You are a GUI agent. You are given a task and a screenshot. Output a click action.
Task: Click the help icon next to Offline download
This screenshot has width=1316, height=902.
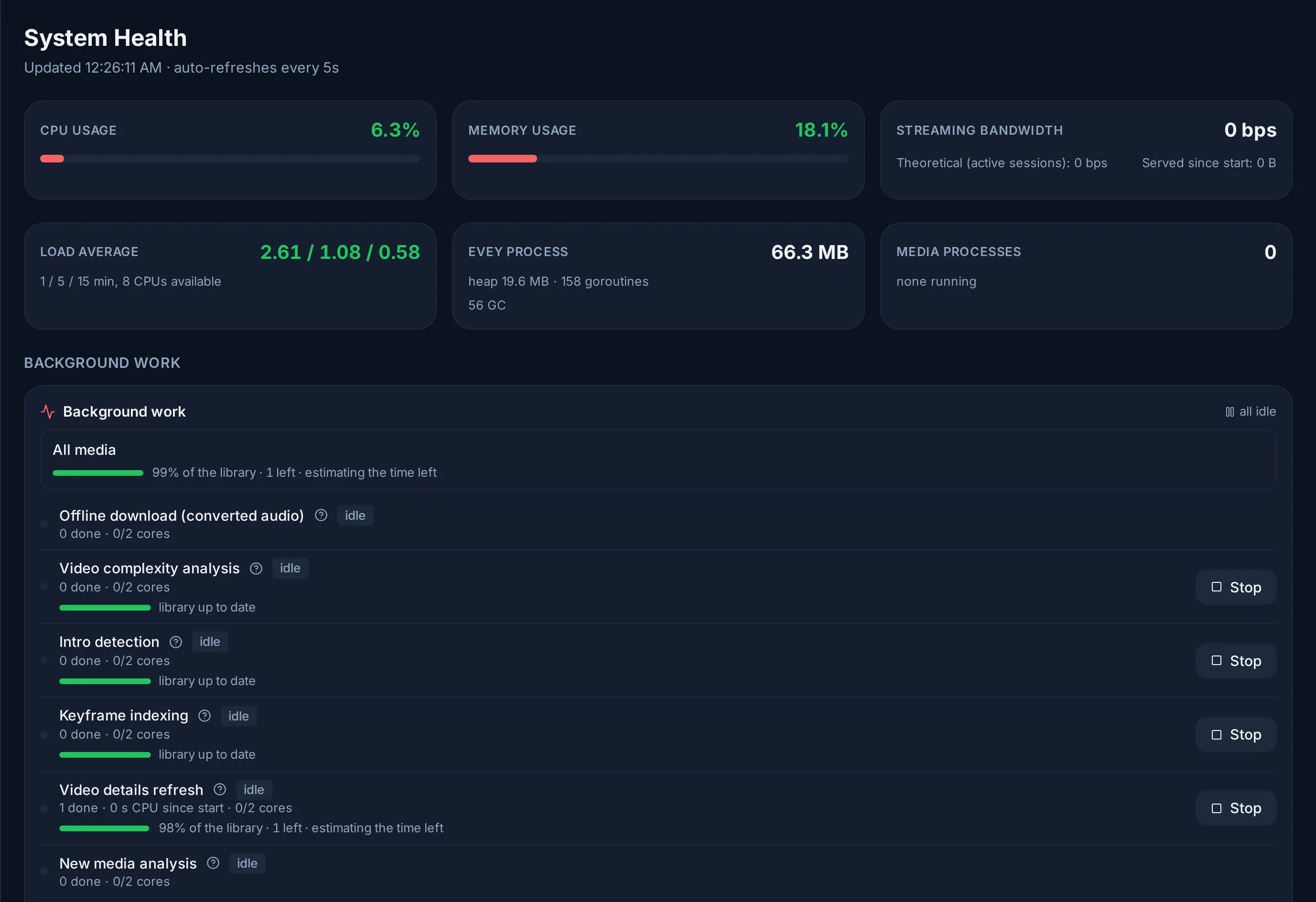[x=321, y=515]
